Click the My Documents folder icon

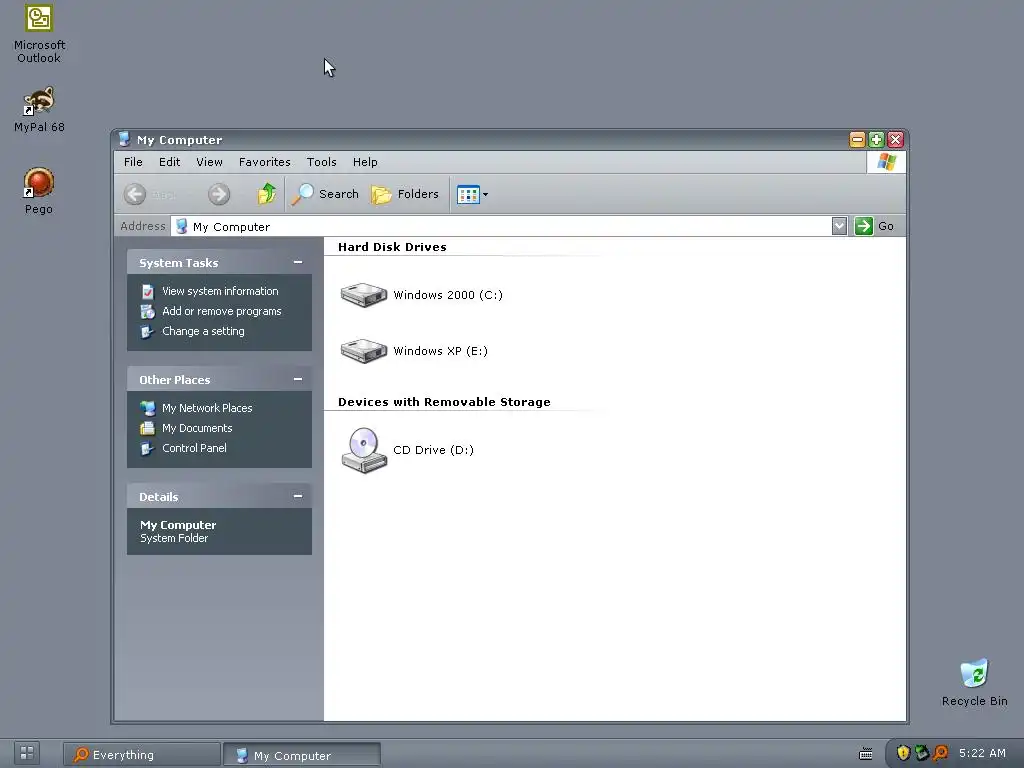coord(148,428)
